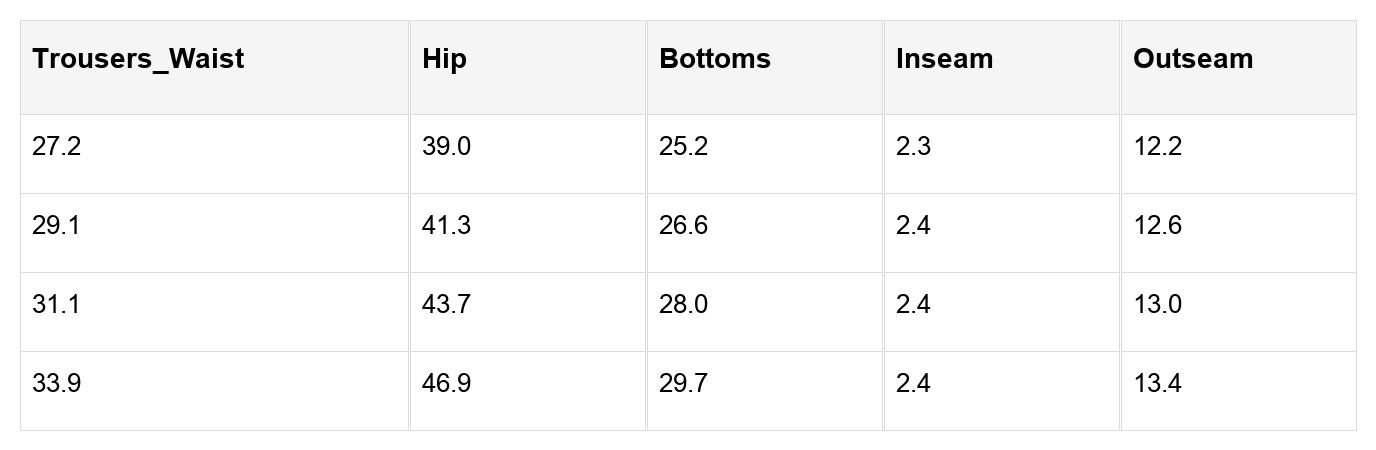Select the Trousers_Waist cell showing 27.2
The width and height of the screenshot is (1376, 450).
(57, 147)
